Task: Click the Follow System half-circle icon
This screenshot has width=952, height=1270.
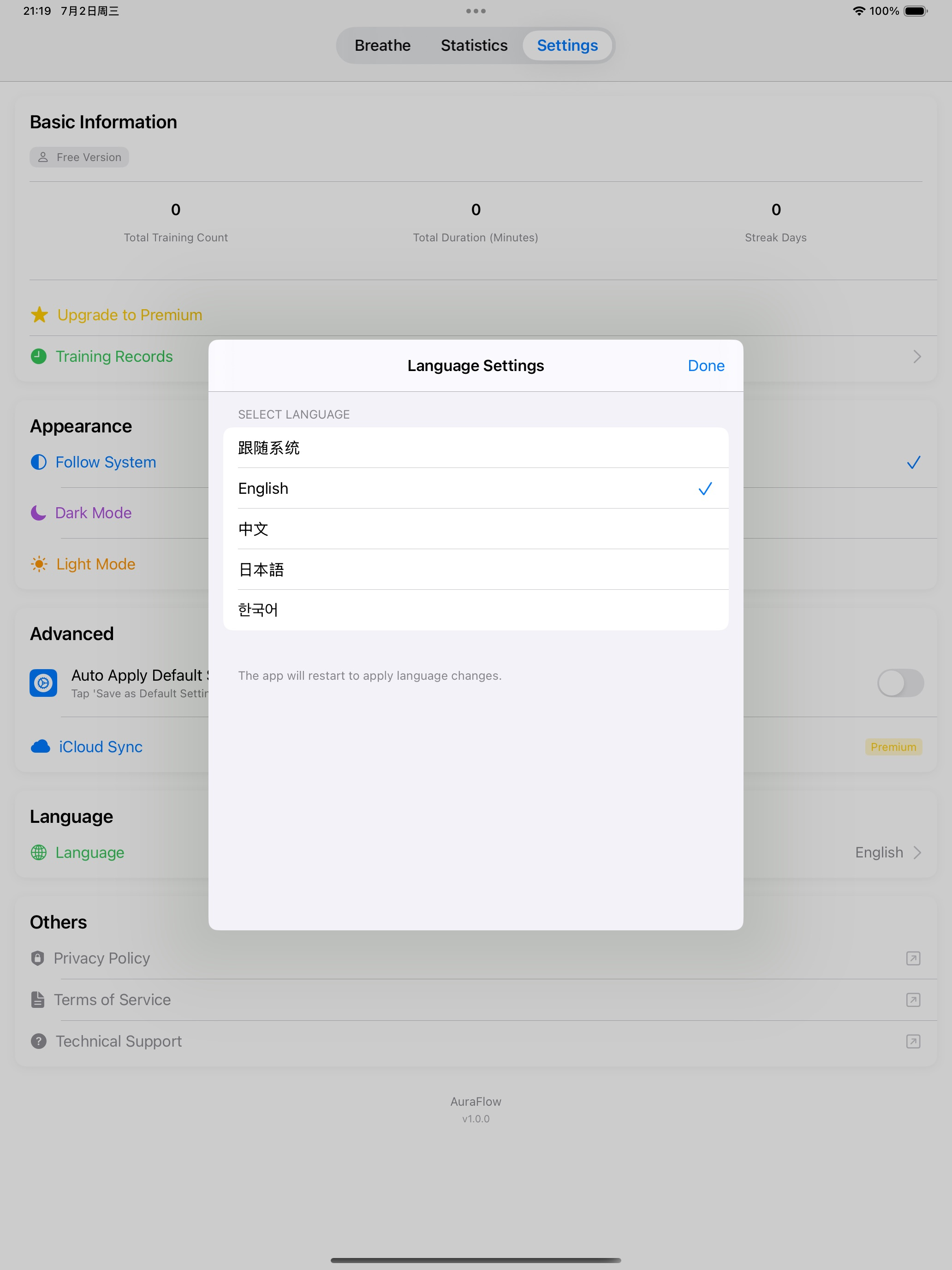Action: 38,462
